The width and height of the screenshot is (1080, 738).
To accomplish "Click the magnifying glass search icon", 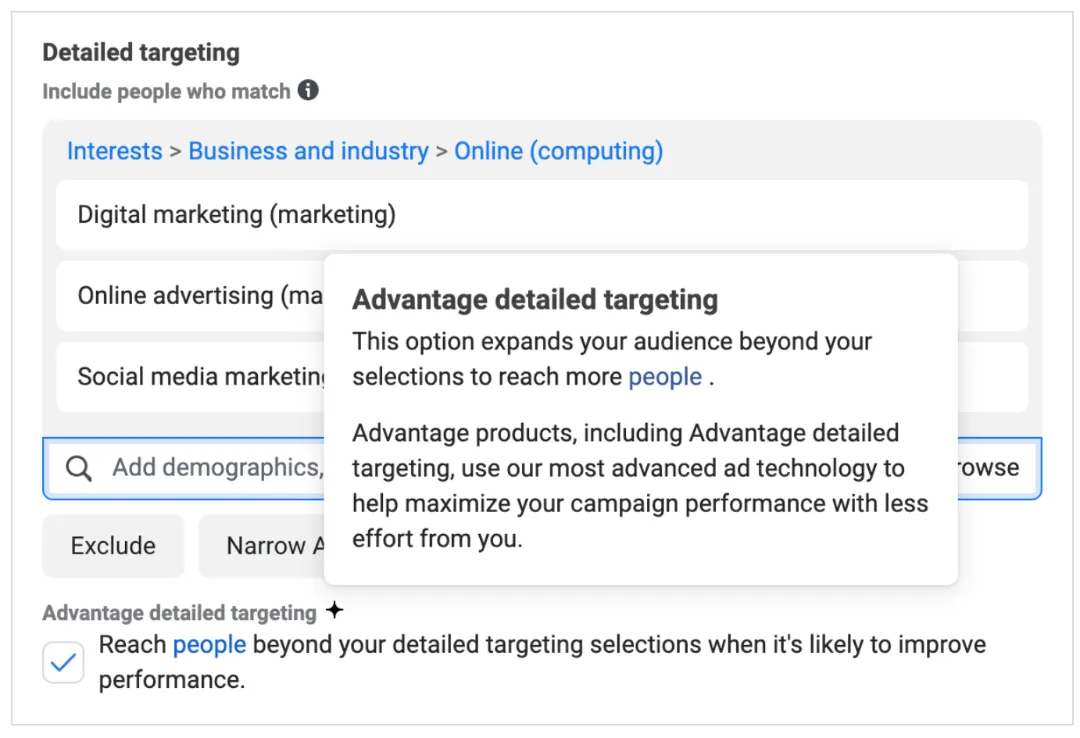I will click(79, 468).
